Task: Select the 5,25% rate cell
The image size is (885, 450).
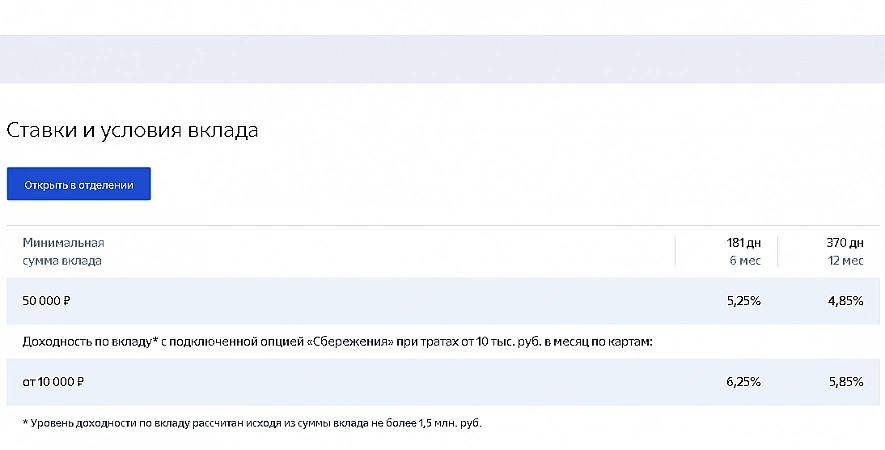Action: 744,301
